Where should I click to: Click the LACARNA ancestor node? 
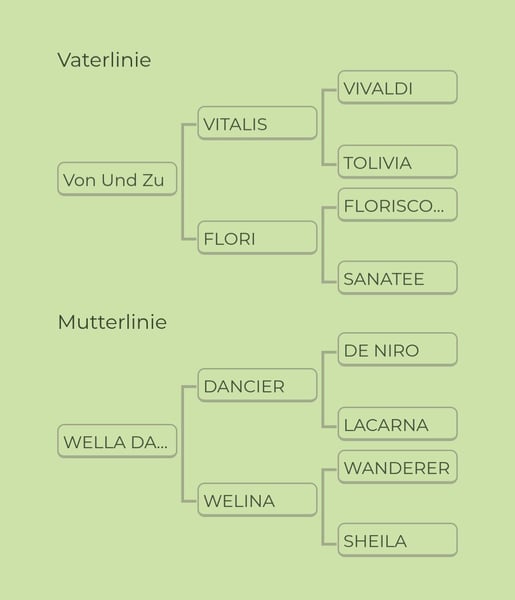tap(398, 424)
